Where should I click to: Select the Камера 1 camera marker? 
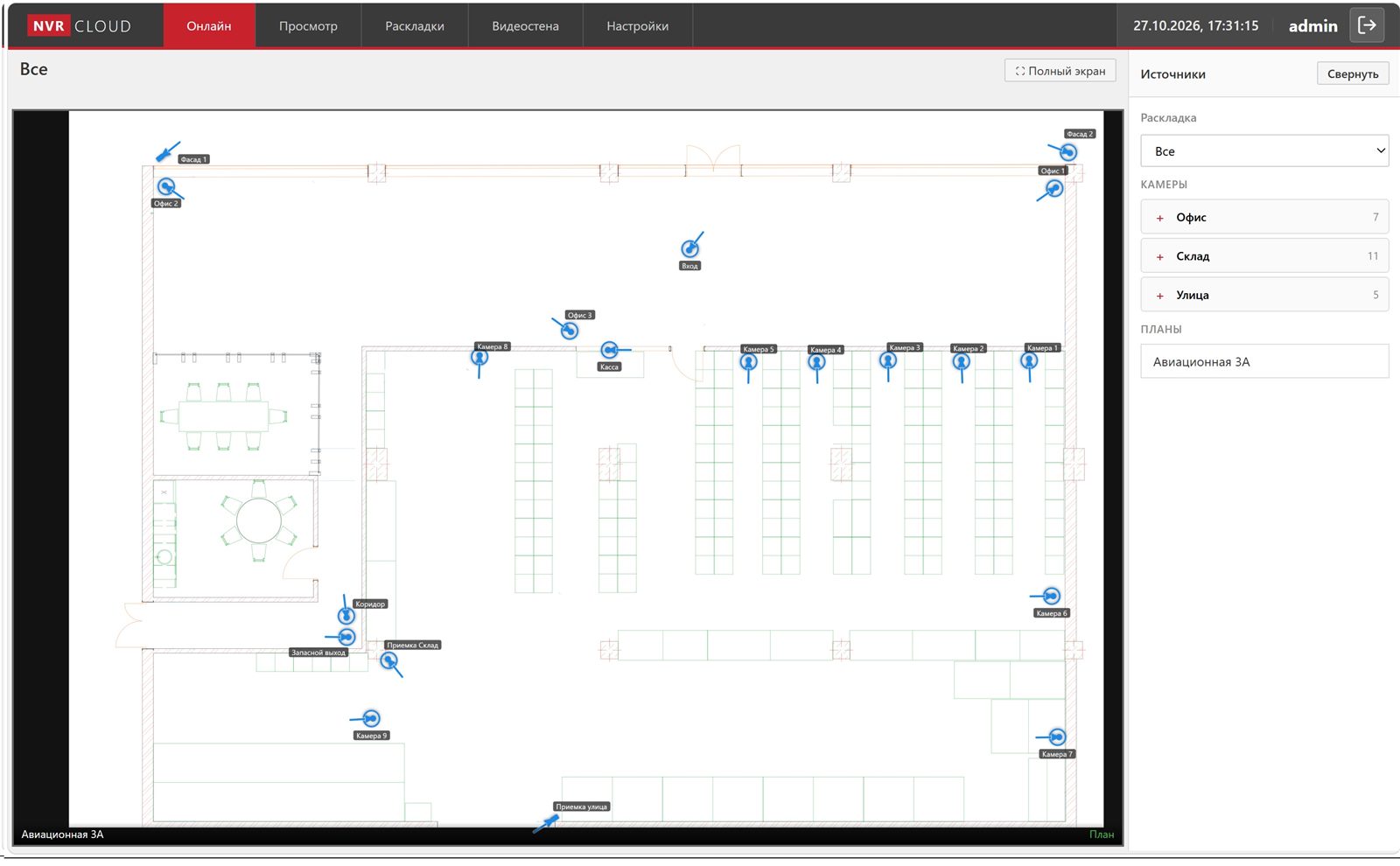[1029, 360]
